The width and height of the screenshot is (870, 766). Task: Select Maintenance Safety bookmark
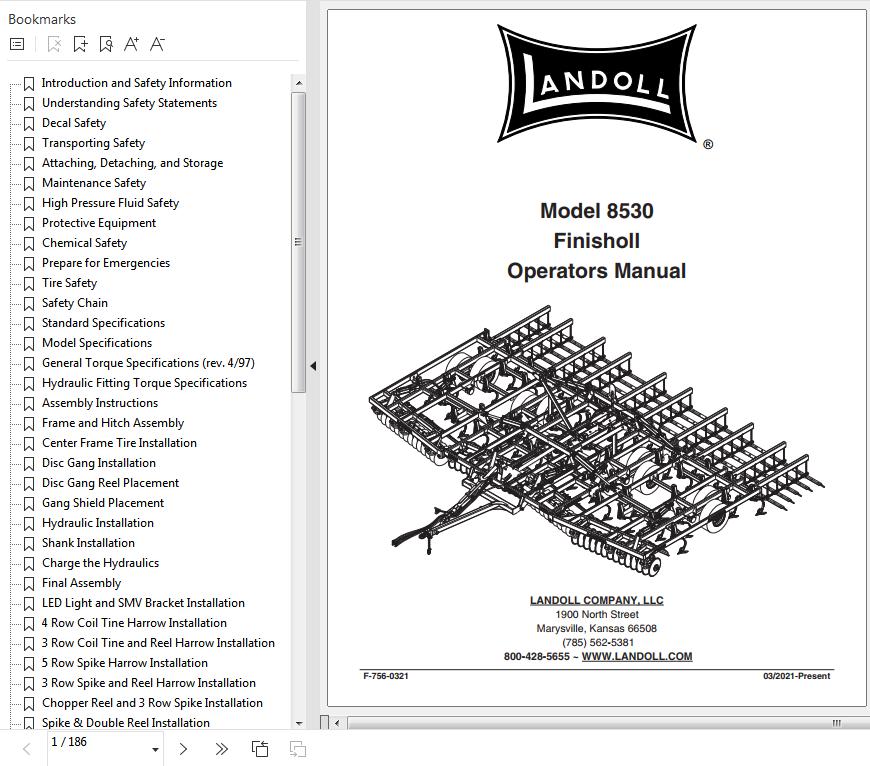[94, 182]
